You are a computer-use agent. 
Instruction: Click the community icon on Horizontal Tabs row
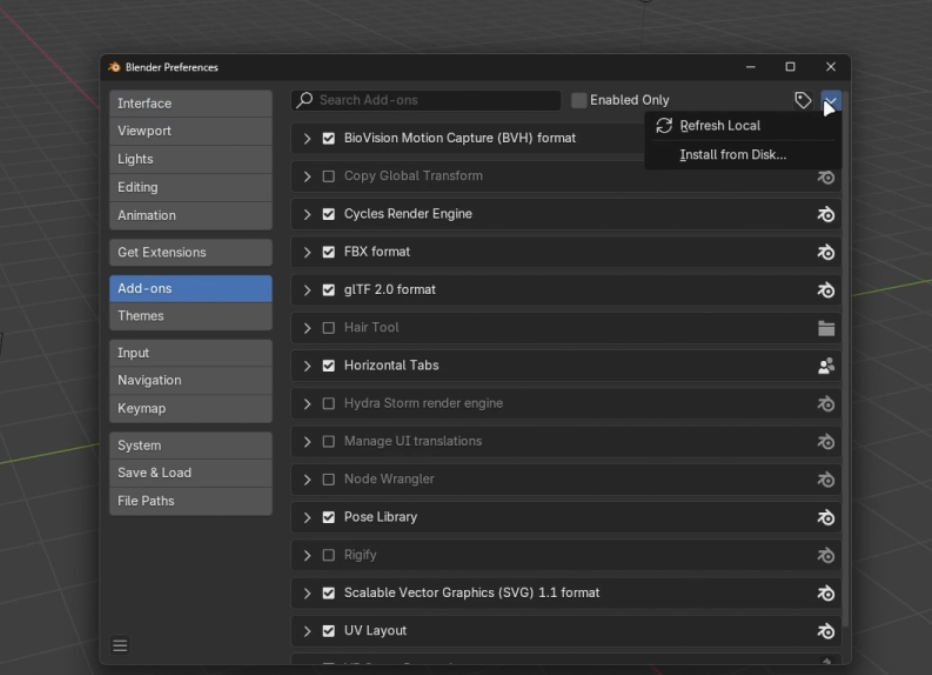click(826, 365)
